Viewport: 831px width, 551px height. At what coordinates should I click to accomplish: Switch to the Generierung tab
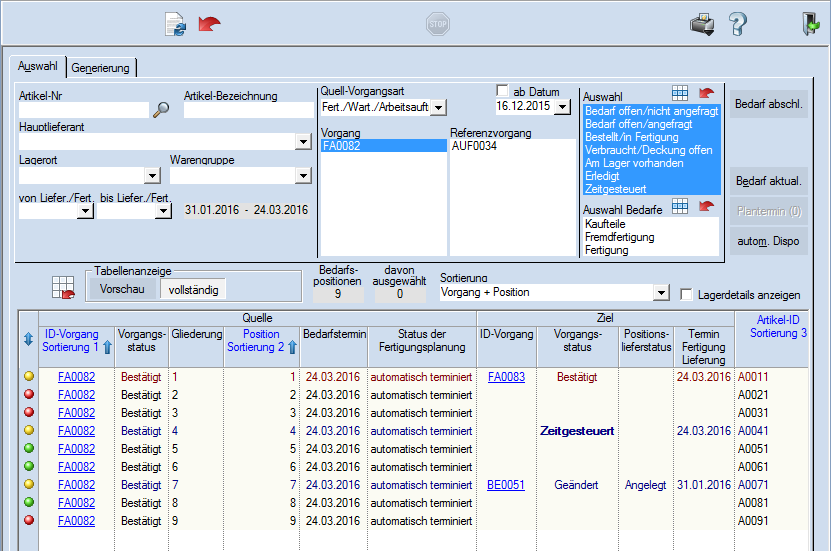(x=101, y=68)
